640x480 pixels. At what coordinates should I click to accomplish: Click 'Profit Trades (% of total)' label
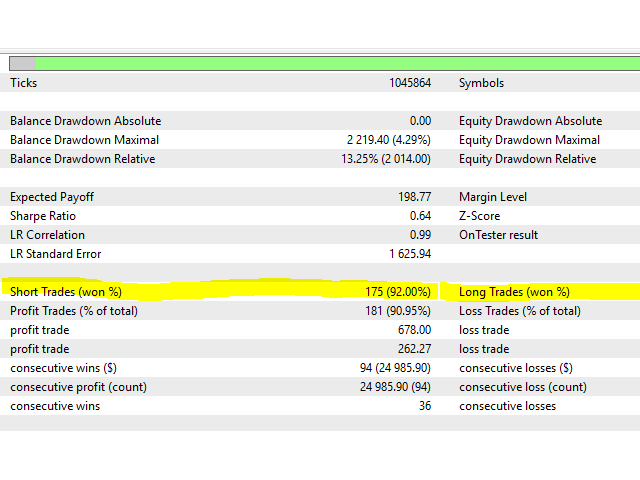[x=74, y=311]
